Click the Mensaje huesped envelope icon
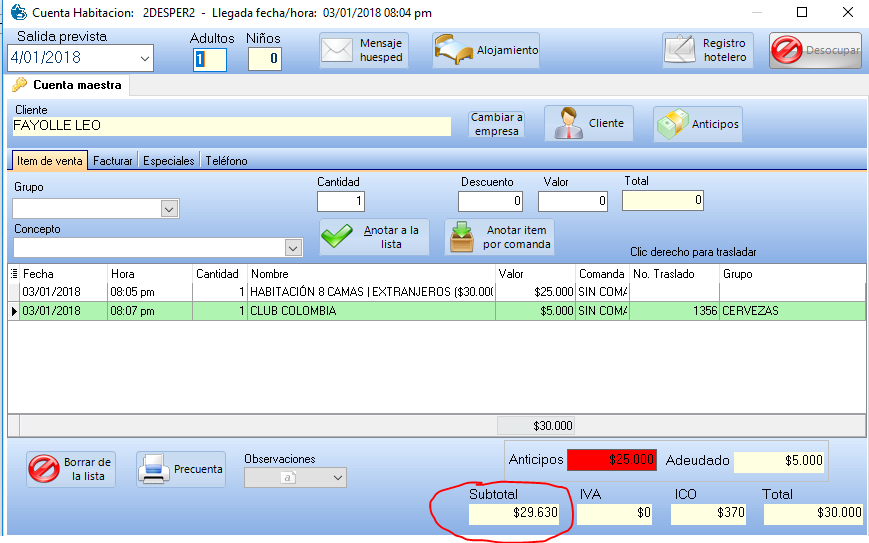 338,50
